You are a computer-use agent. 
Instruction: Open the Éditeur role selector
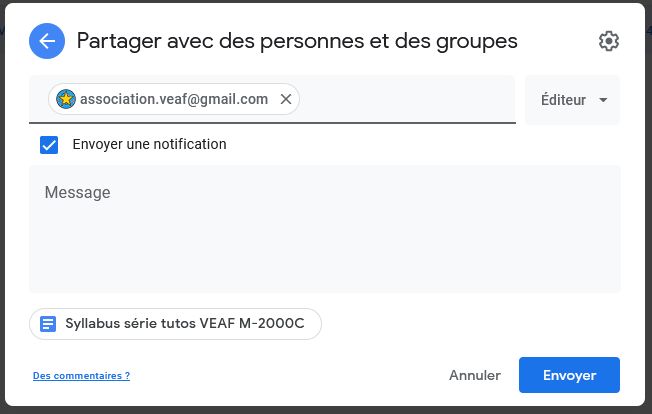pyautogui.click(x=564, y=100)
